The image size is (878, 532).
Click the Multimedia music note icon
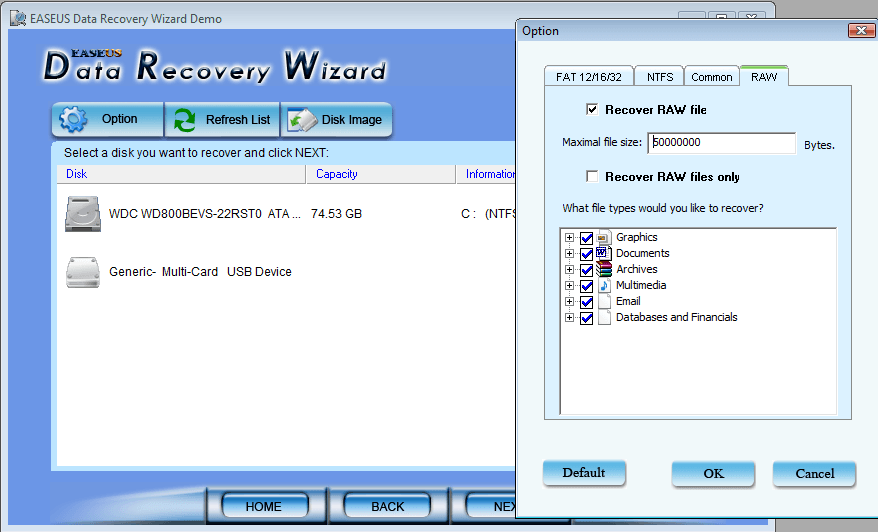(604, 285)
